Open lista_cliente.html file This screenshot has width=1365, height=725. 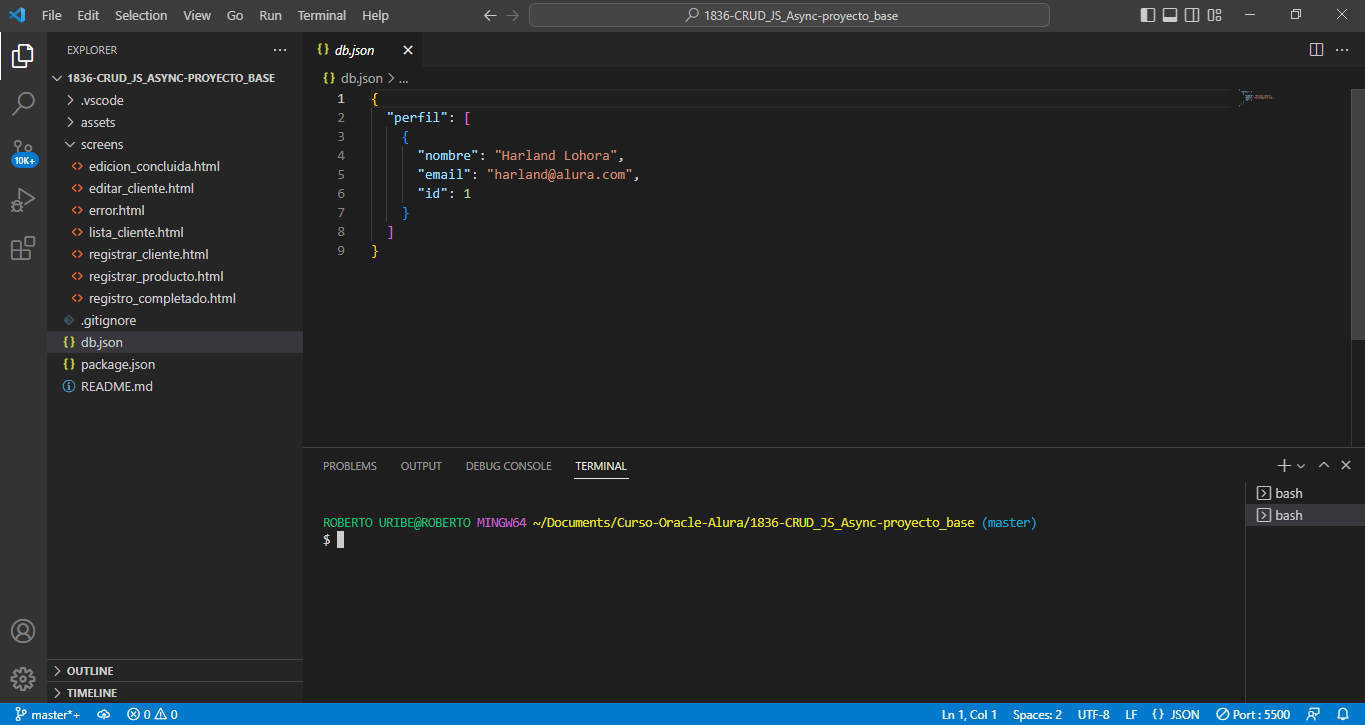point(175,232)
